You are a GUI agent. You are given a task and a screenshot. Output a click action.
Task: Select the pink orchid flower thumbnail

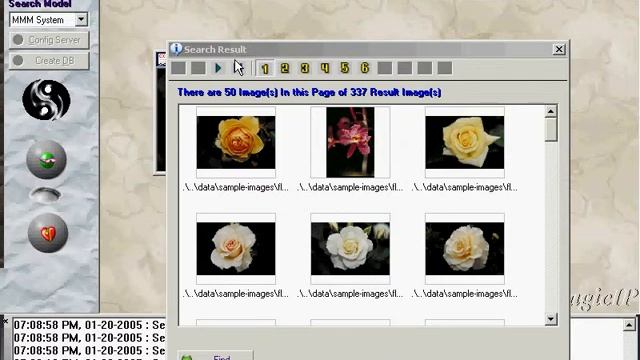pyautogui.click(x=350, y=142)
